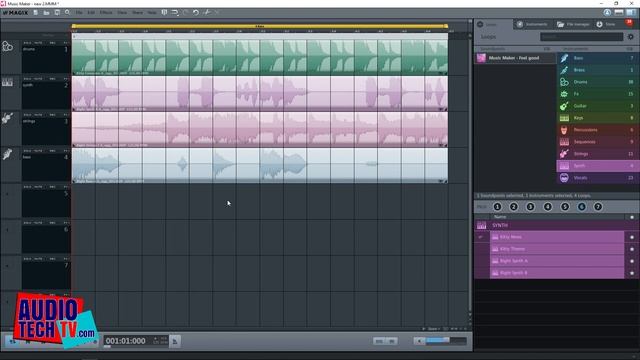The height and width of the screenshot is (360, 640).
Task: Select the Kitty Neon loop
Action: pos(557,237)
